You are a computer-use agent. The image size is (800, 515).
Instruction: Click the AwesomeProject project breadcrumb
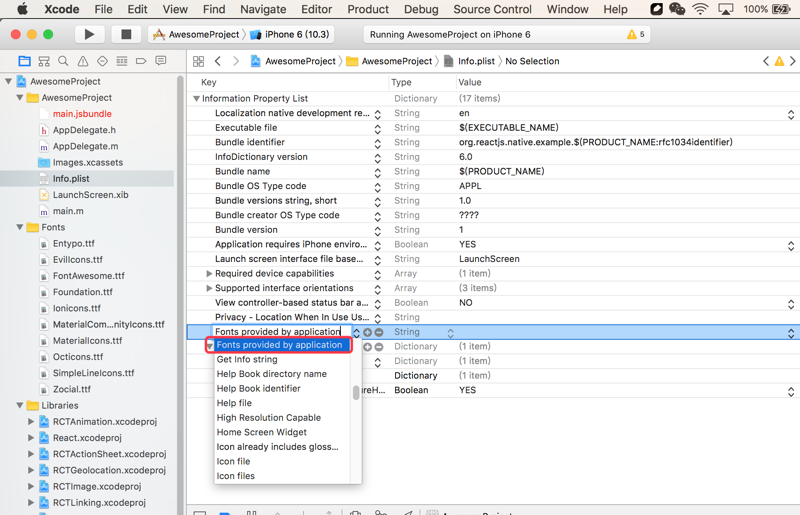pos(293,61)
